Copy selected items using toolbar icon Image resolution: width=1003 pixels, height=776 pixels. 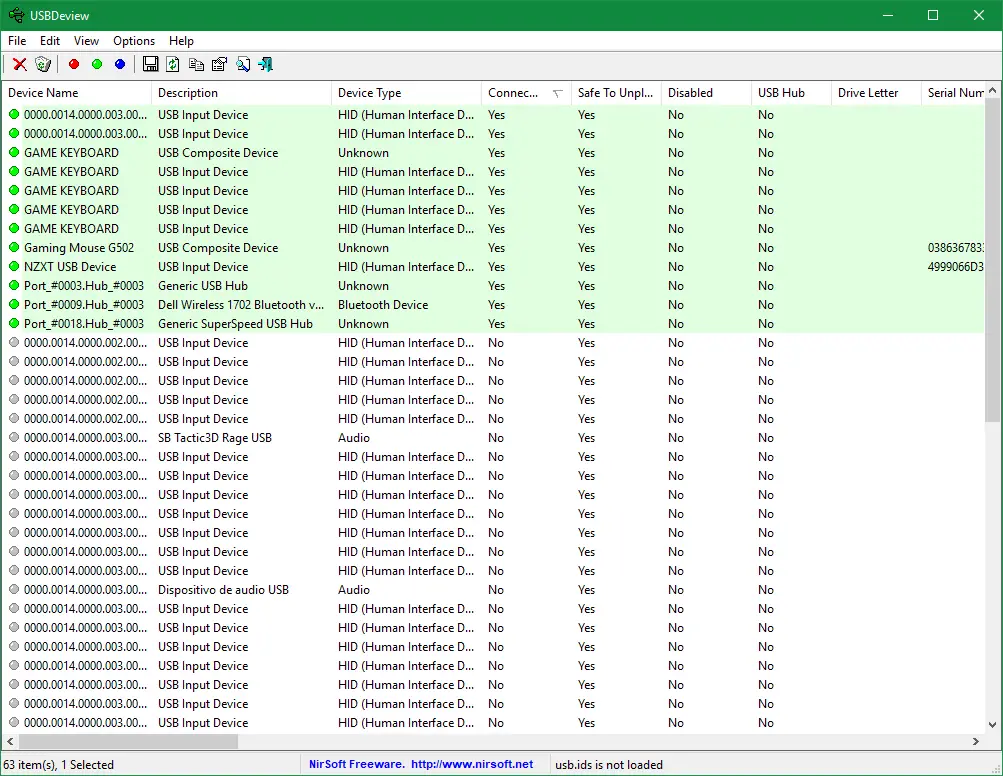(196, 64)
